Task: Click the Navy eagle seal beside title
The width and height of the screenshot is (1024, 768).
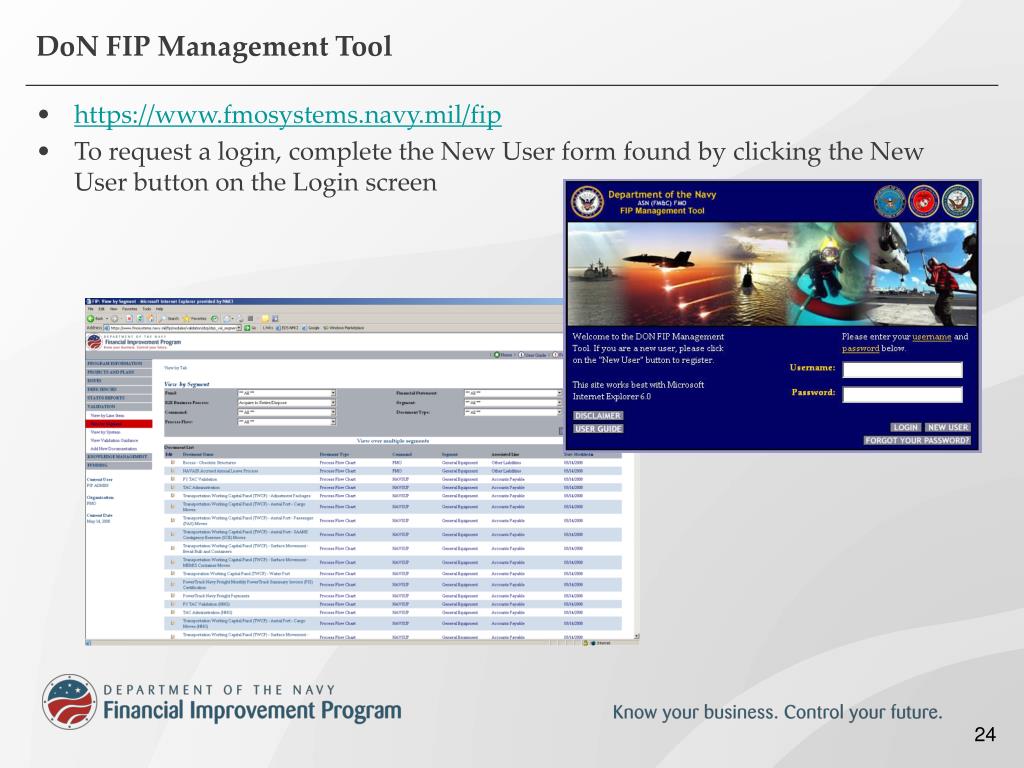Action: click(x=587, y=201)
